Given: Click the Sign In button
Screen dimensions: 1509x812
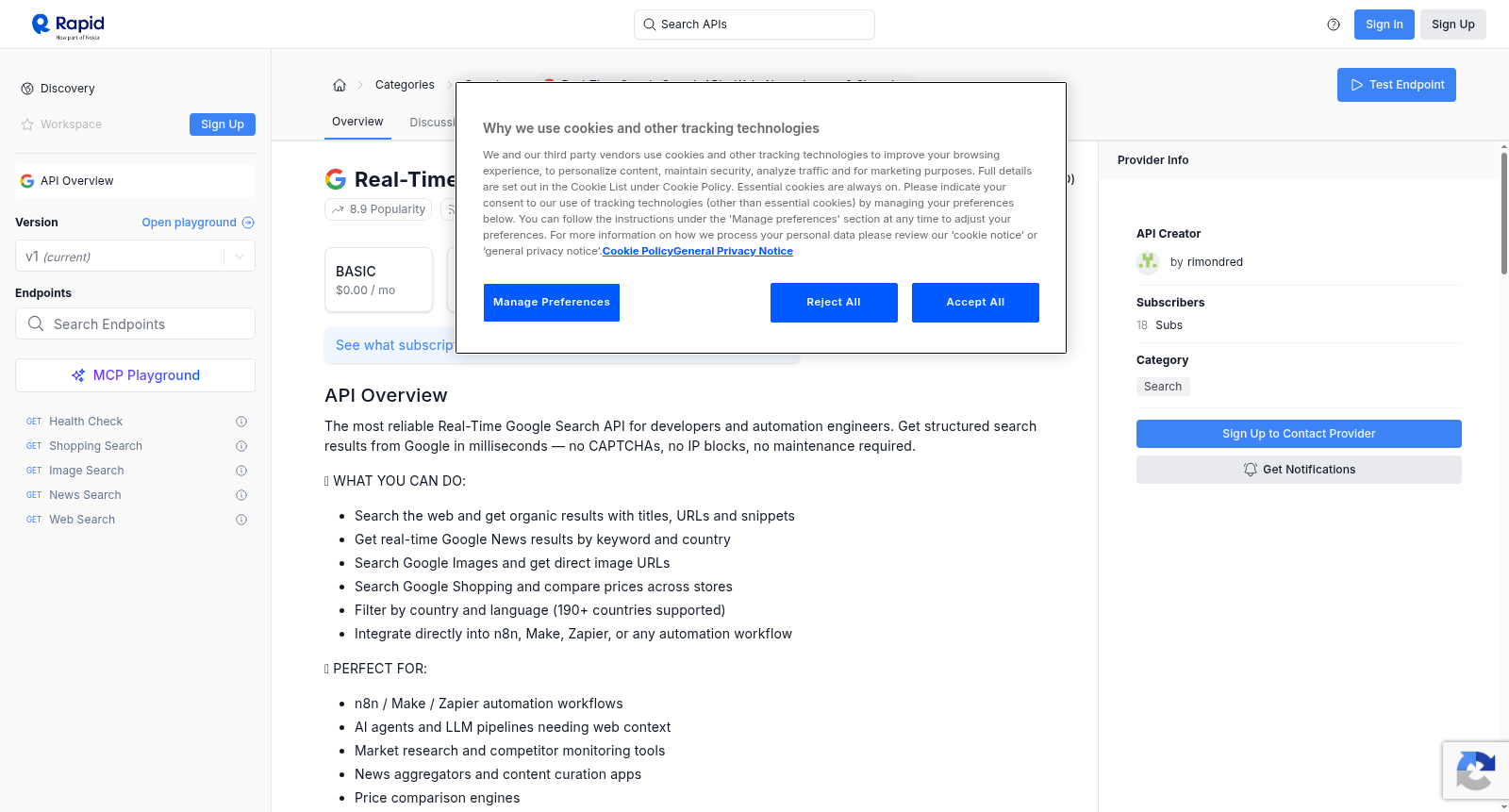Looking at the screenshot, I should [1385, 25].
